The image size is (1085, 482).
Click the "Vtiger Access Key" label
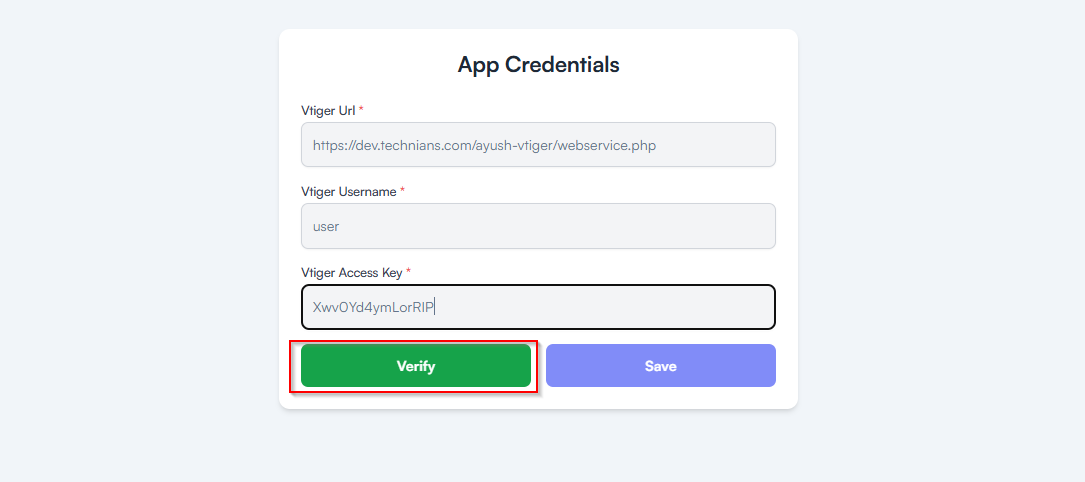pyautogui.click(x=351, y=272)
